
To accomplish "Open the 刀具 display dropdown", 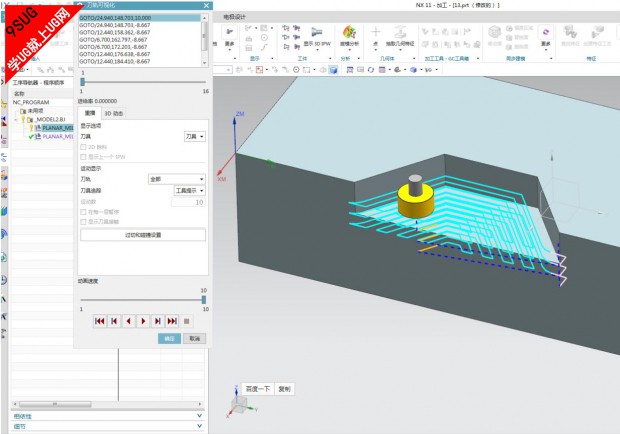I will coord(195,136).
